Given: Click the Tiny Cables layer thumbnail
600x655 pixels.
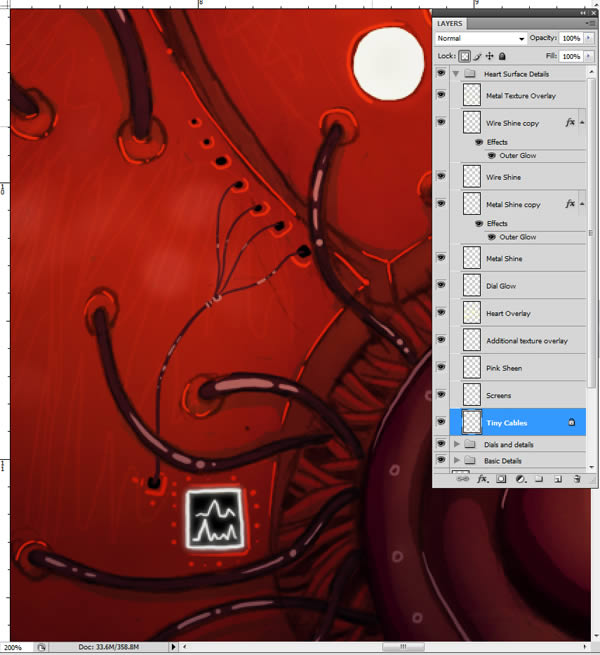Looking at the screenshot, I should tap(472, 422).
